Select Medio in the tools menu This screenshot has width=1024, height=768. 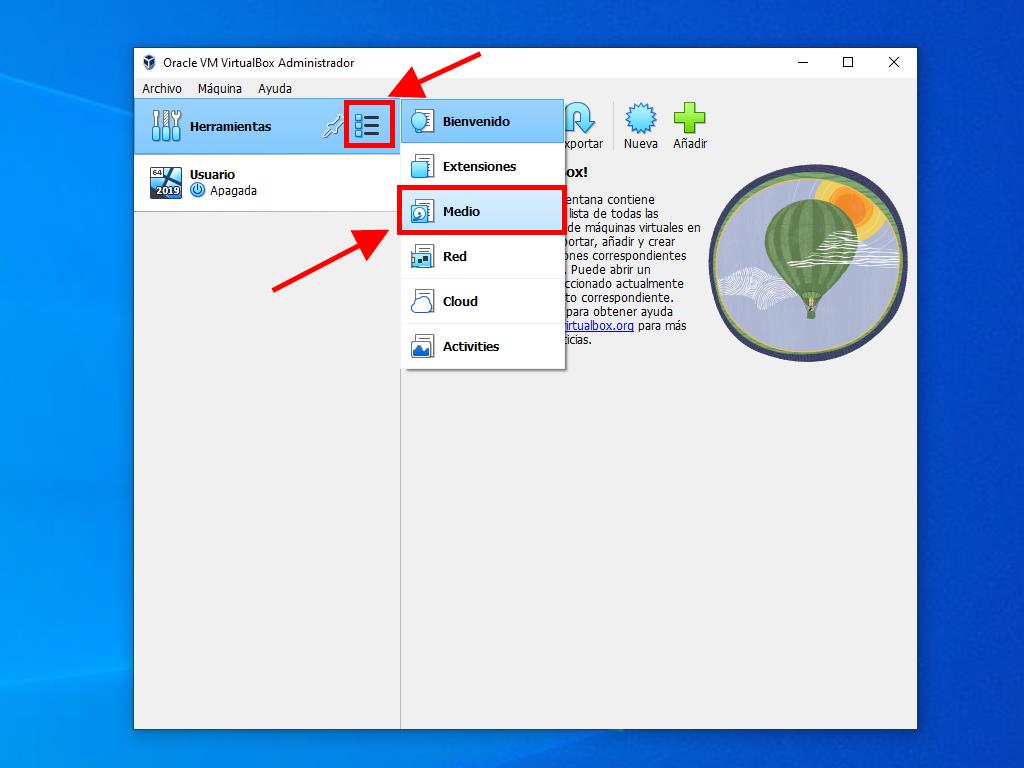pos(482,212)
